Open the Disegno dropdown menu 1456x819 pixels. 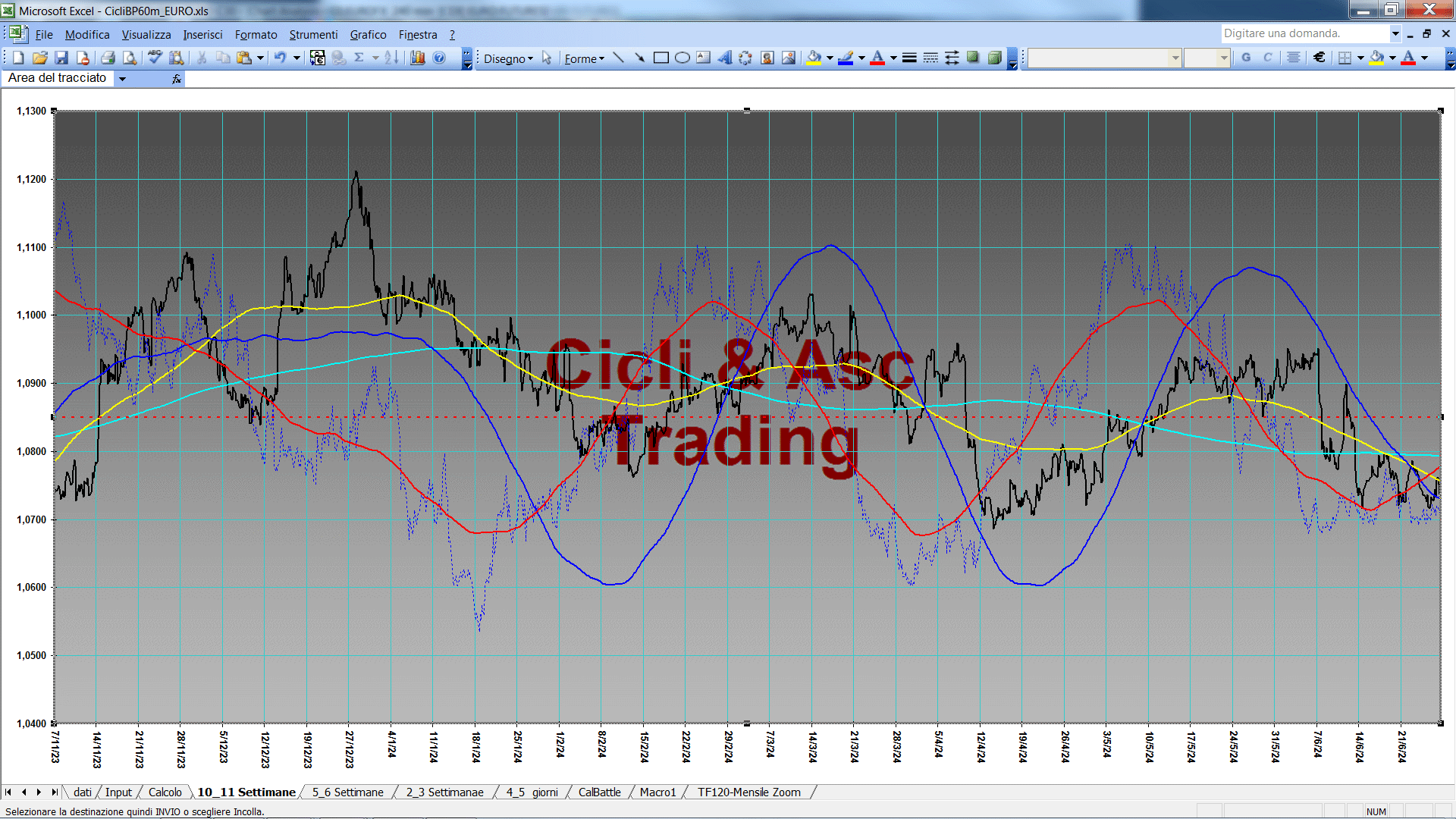508,58
